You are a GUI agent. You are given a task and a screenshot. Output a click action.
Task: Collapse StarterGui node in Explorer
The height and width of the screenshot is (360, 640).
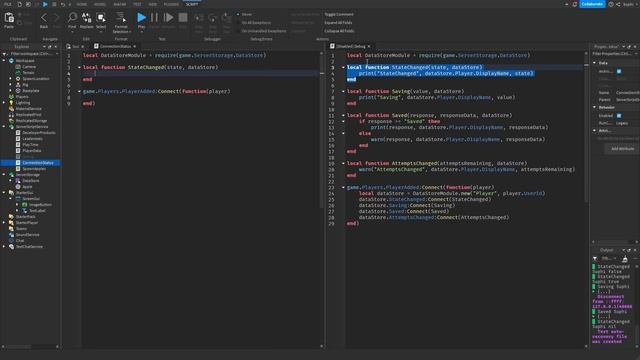4,193
